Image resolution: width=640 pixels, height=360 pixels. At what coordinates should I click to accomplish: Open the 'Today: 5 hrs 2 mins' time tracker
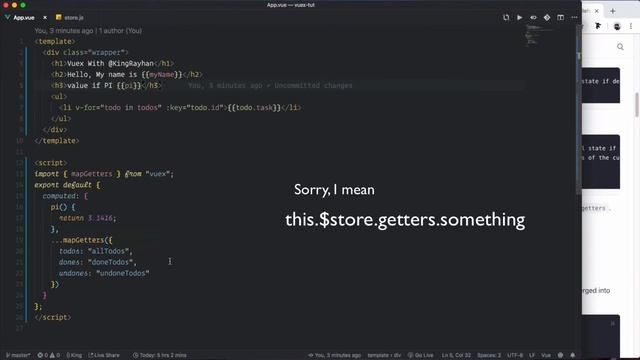(x=160, y=355)
